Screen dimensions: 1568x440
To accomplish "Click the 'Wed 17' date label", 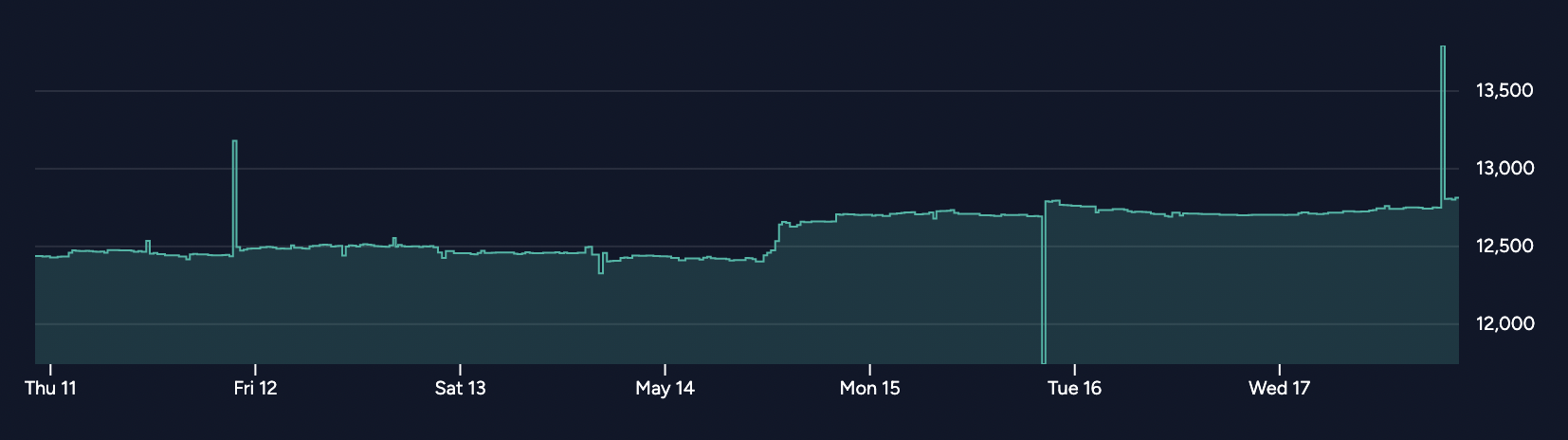I will 1279,388.
